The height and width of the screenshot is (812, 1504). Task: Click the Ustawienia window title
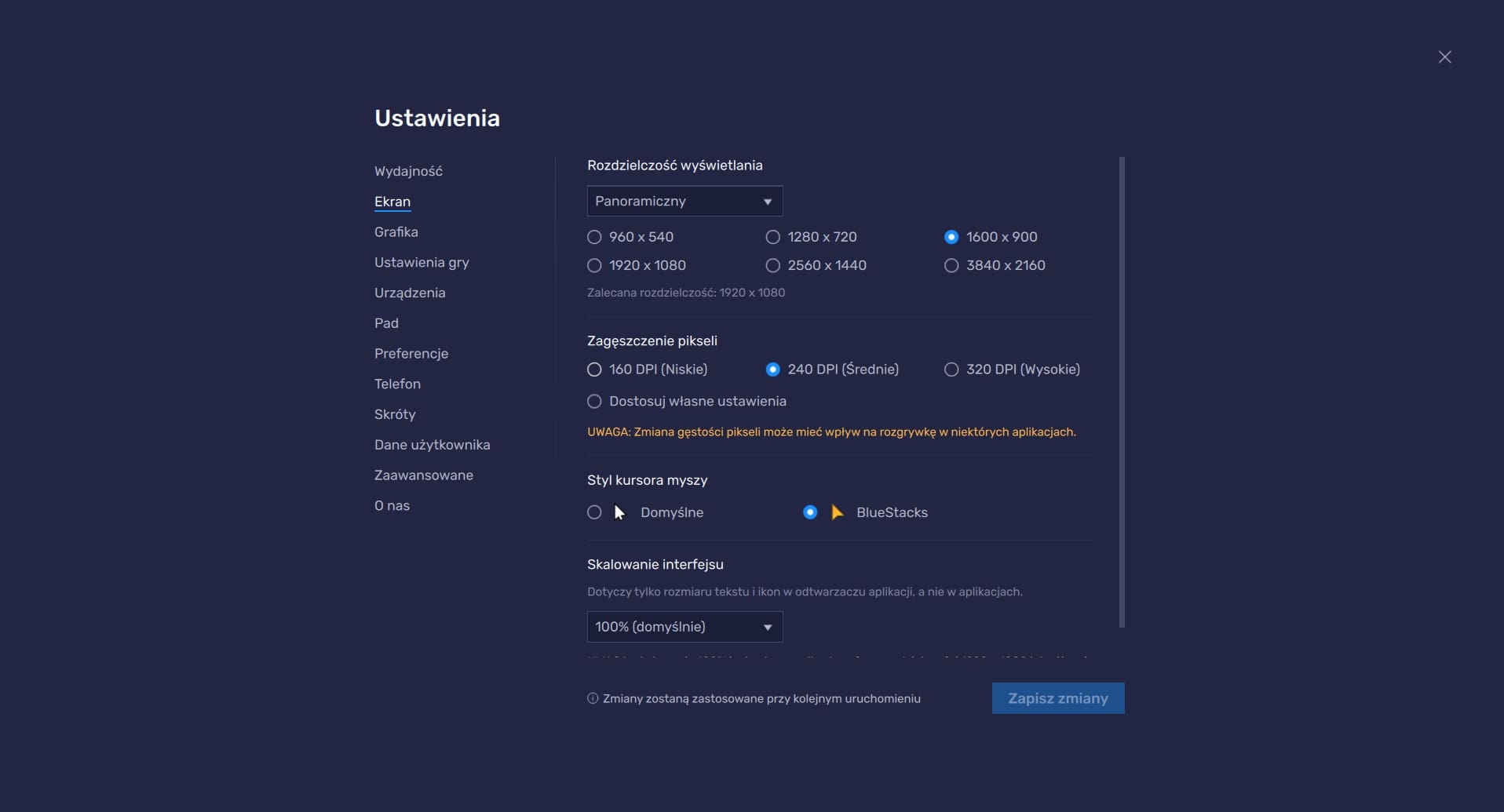click(437, 118)
